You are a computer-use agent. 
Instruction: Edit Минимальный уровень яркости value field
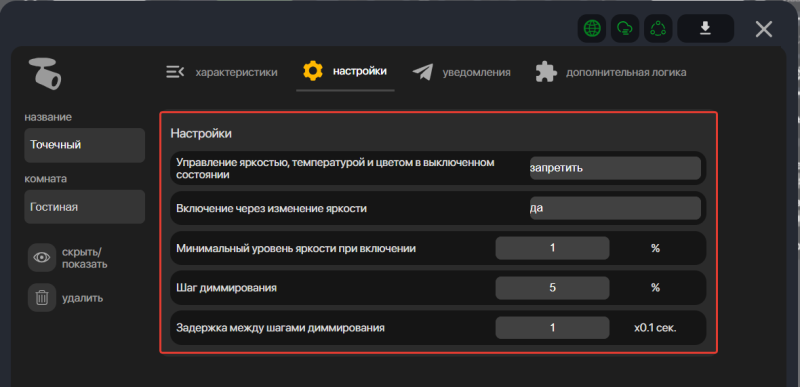[552, 248]
